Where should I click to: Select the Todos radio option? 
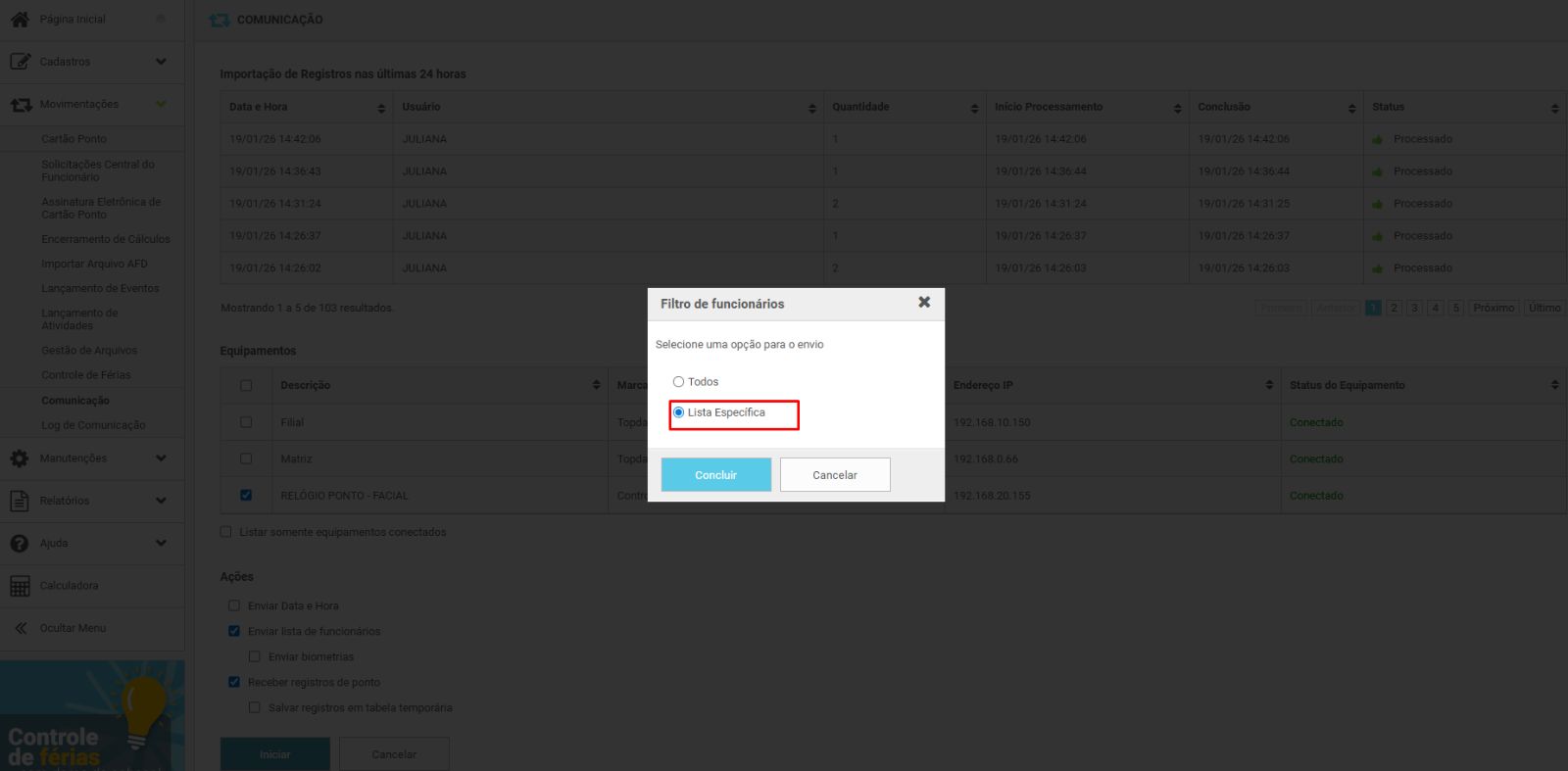pos(678,382)
